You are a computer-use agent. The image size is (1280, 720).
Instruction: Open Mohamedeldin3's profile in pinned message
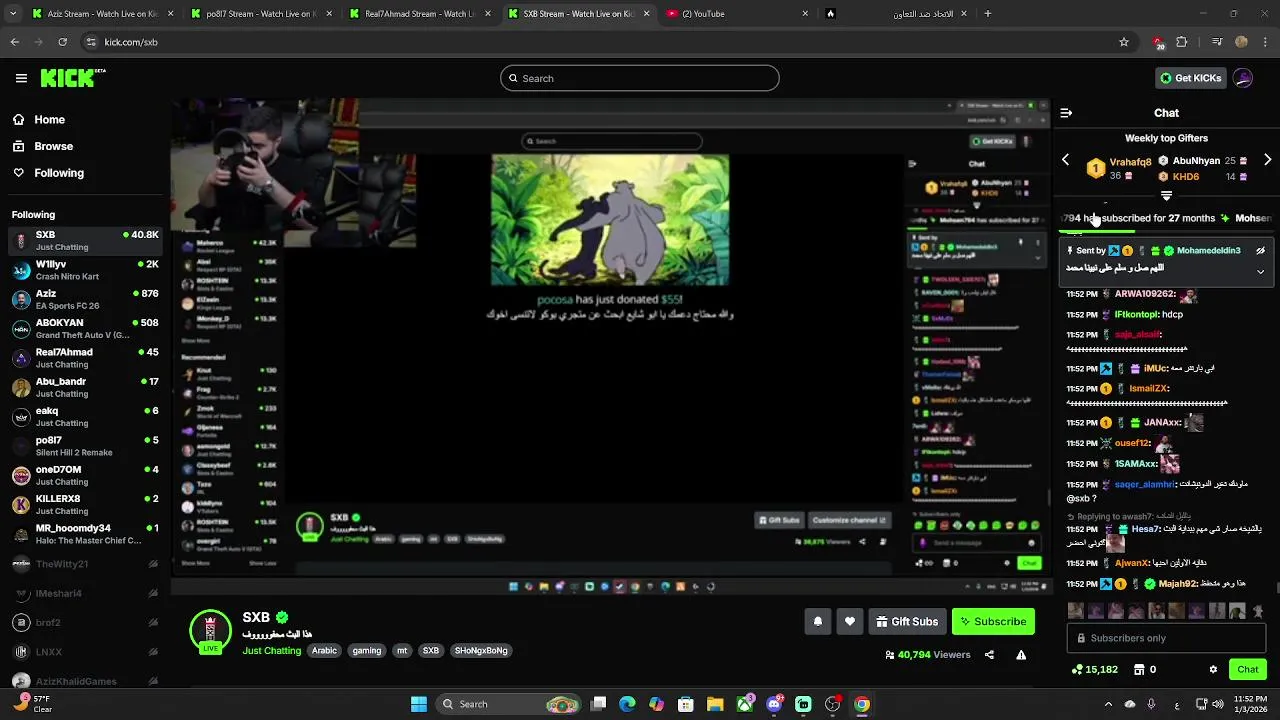click(1208, 251)
